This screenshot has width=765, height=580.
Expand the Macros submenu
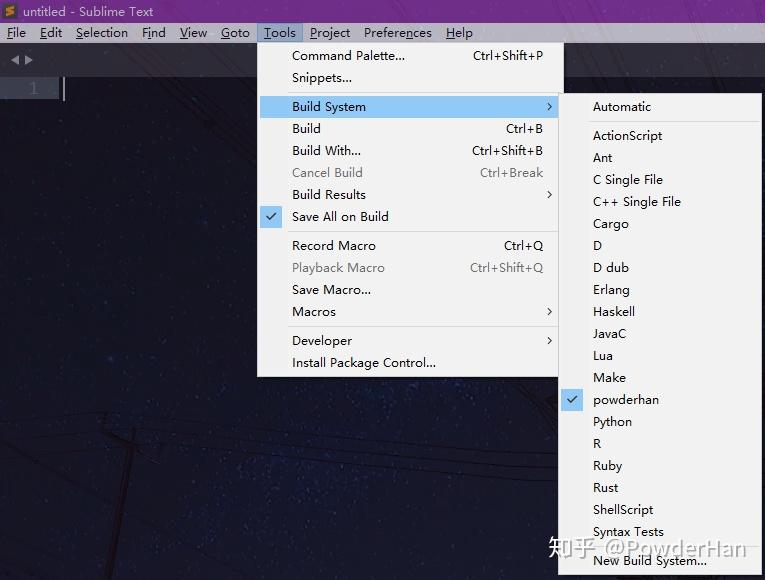409,312
